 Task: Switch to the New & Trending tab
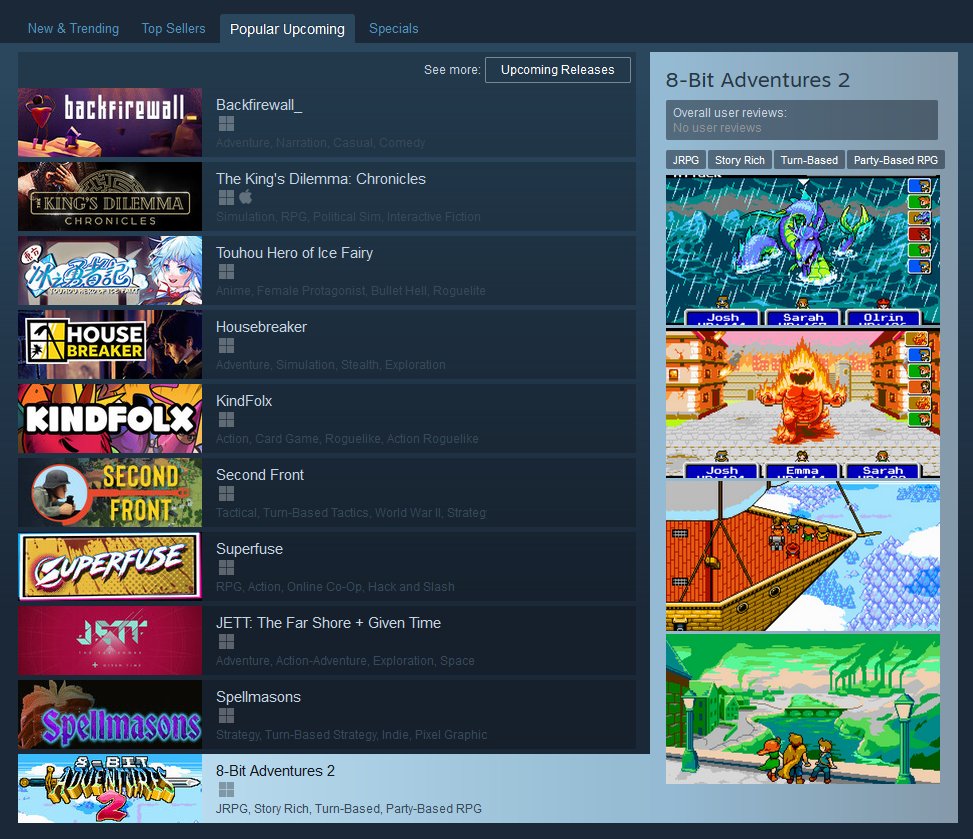(73, 29)
